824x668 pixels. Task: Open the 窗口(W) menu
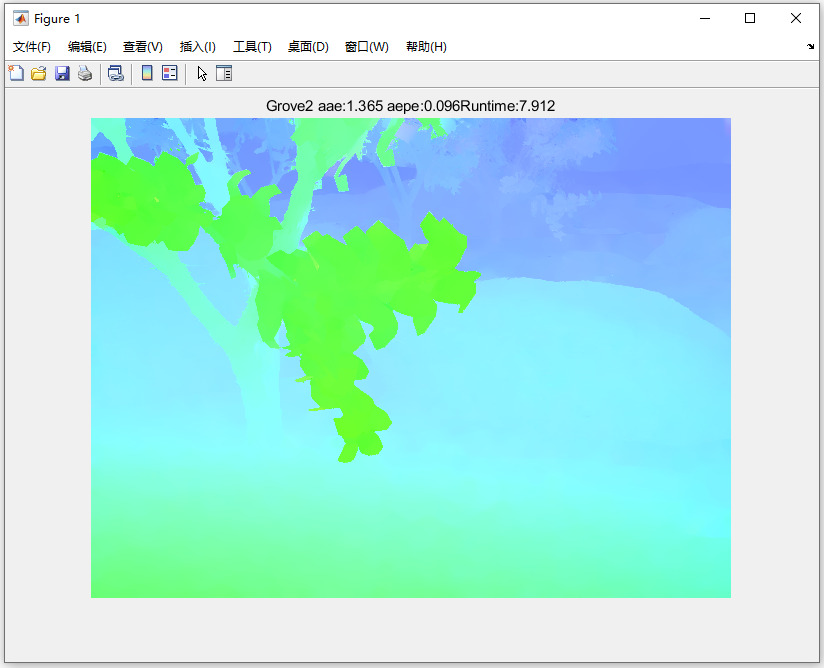(367, 47)
